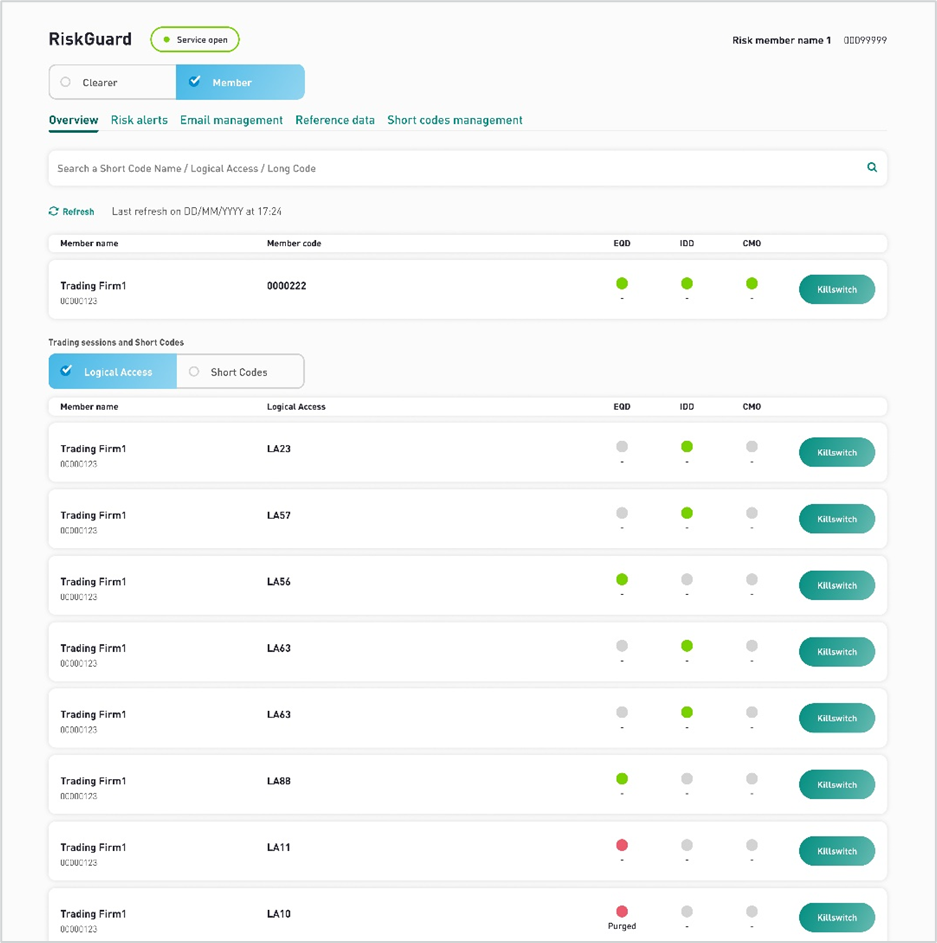Click the grey CMO status dot for LA56
Viewport: 937px width, 943px height.
coord(752,579)
